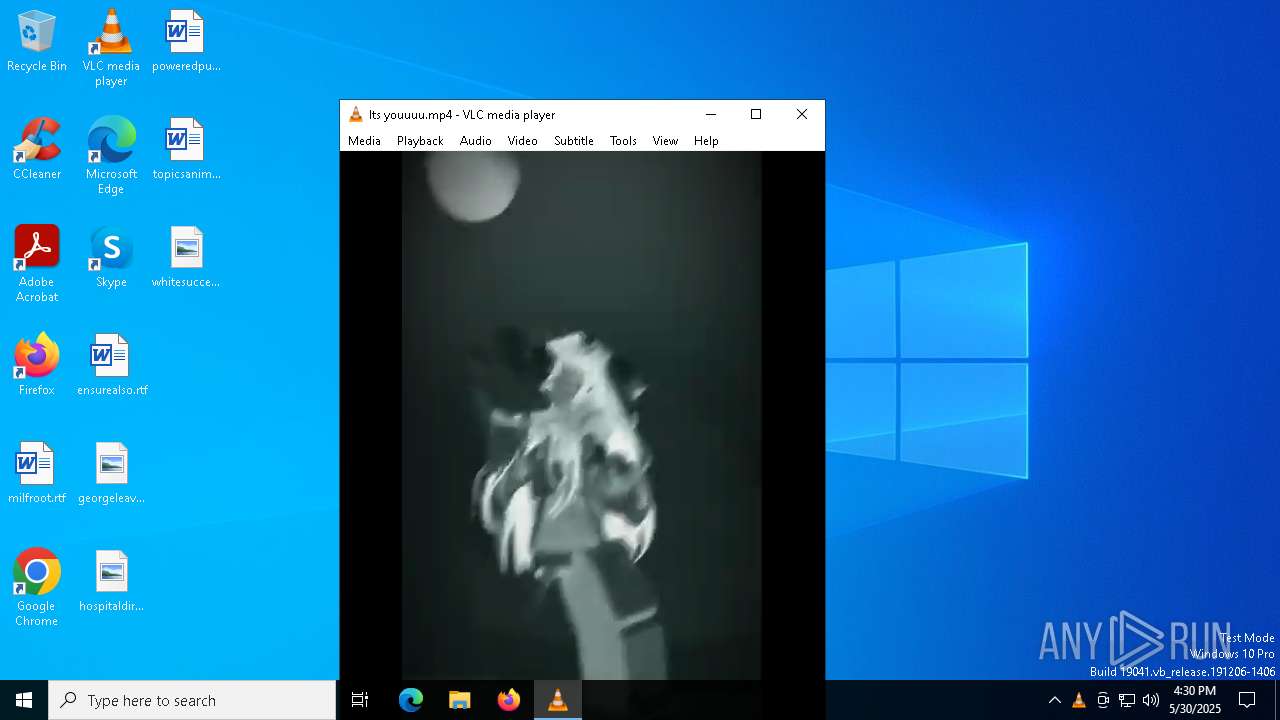
Task: Select the whitesucce... image file icon
Action: pyautogui.click(x=186, y=258)
